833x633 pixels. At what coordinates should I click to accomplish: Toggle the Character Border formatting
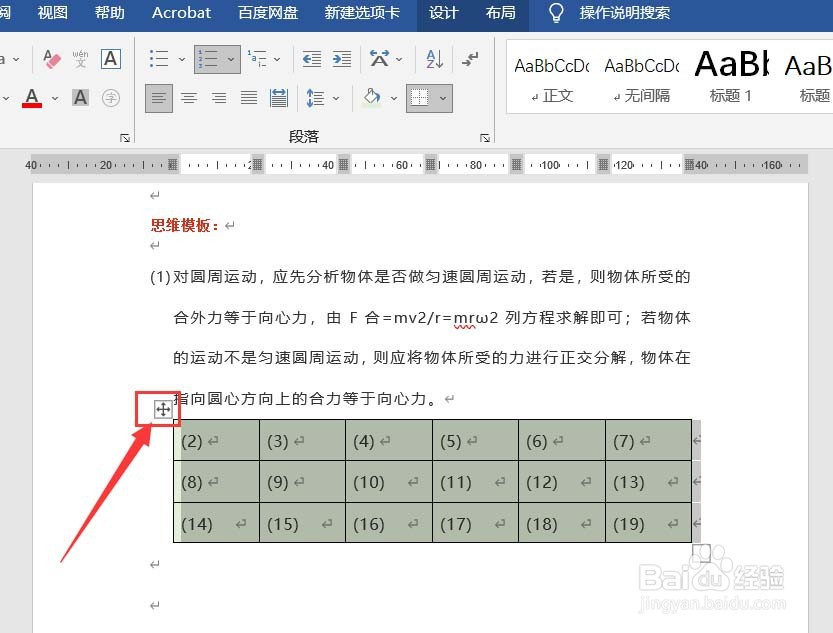point(110,59)
